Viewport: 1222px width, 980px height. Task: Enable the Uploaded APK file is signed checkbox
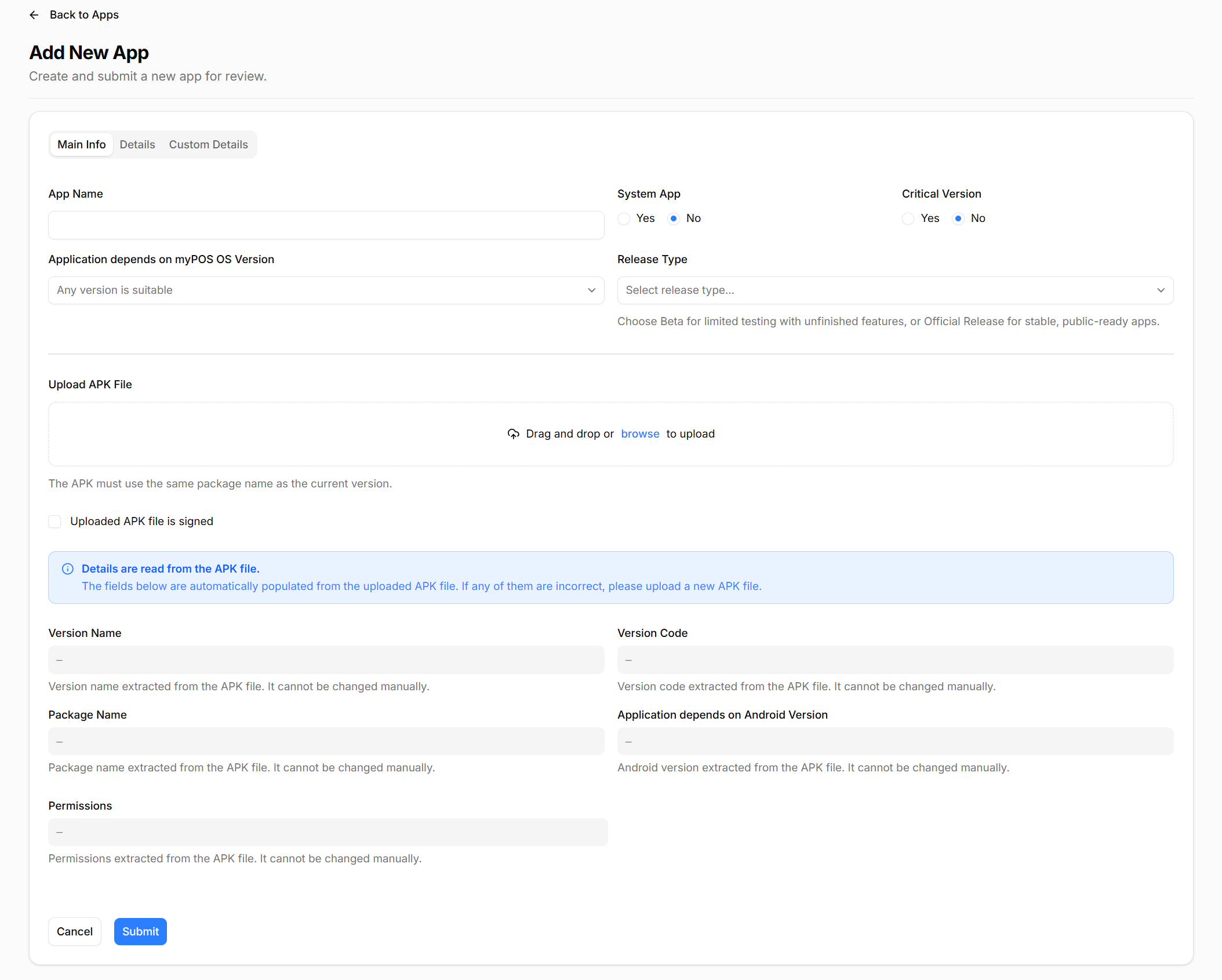coord(54,521)
